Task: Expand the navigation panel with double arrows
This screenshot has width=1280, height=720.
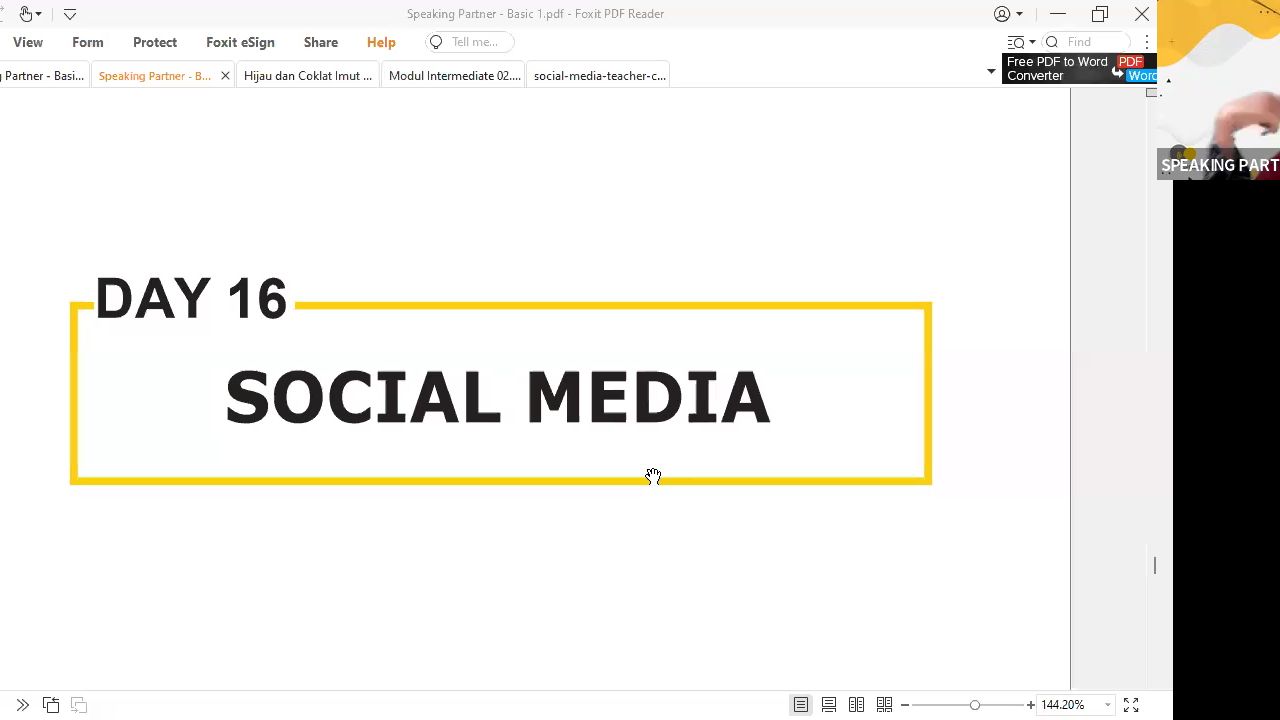Action: point(23,705)
